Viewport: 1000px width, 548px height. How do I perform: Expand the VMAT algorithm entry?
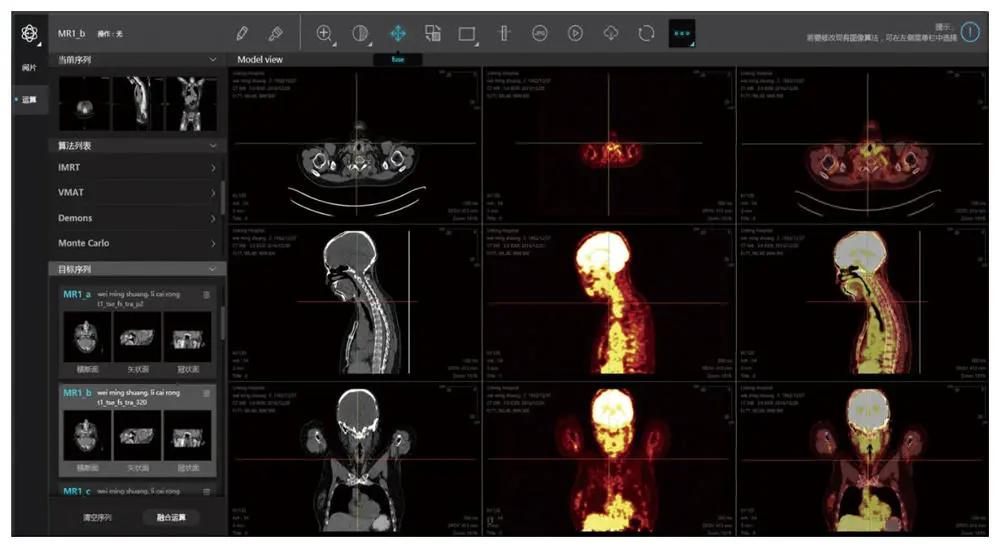(136, 192)
